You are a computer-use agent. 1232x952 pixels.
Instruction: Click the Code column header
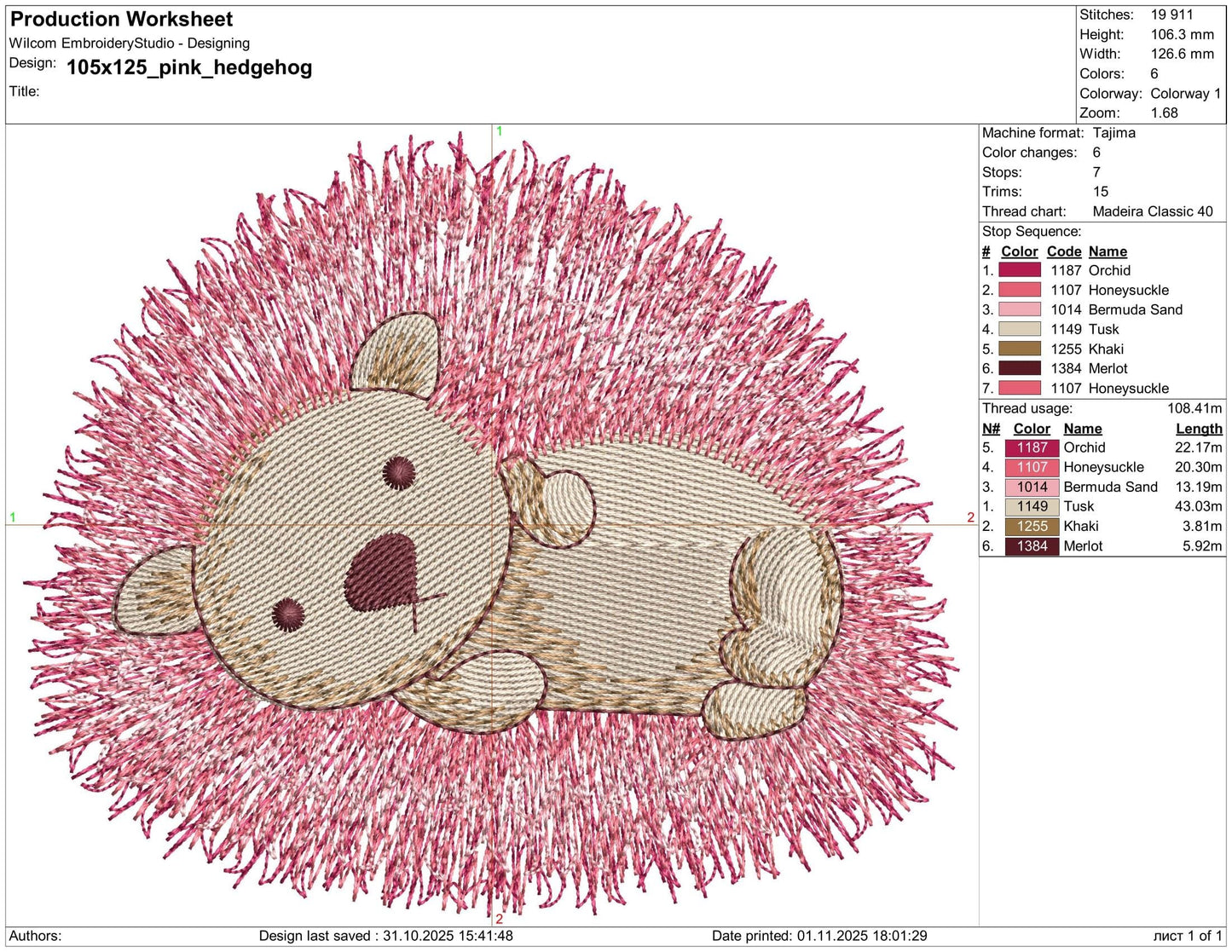pos(1063,251)
